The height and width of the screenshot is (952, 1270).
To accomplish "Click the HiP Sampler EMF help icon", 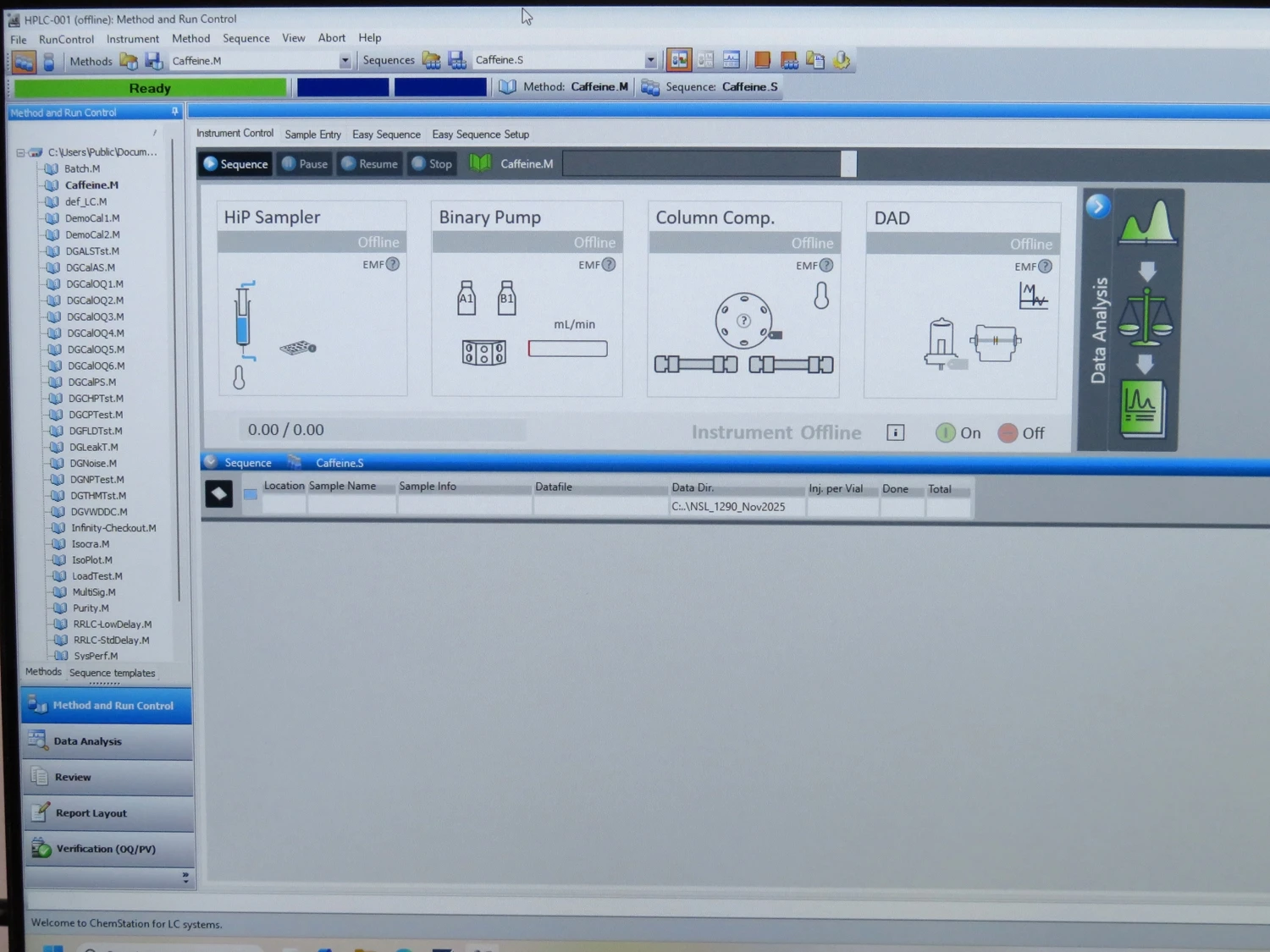I will pos(393,264).
